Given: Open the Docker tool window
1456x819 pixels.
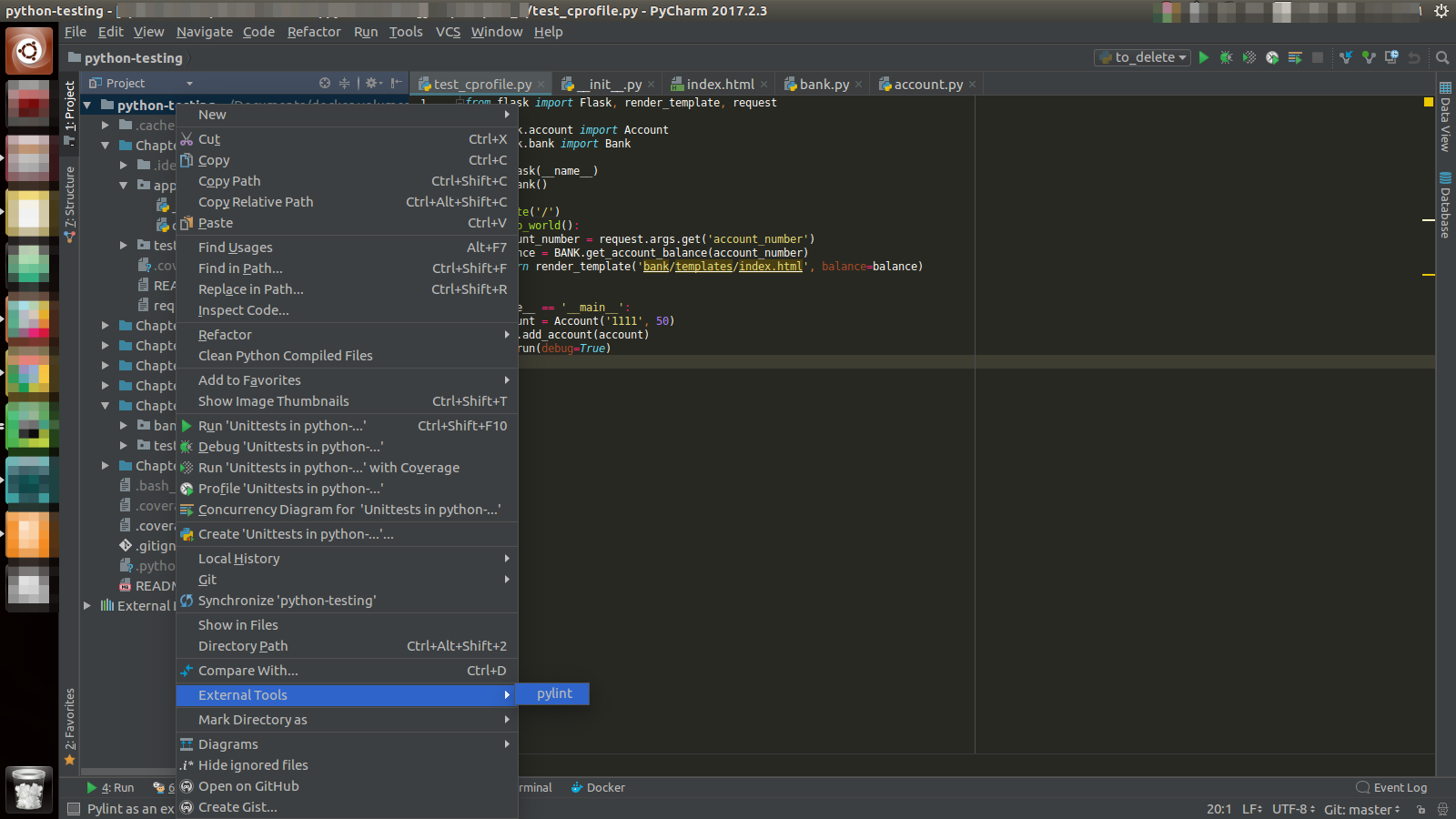Looking at the screenshot, I should click(598, 788).
